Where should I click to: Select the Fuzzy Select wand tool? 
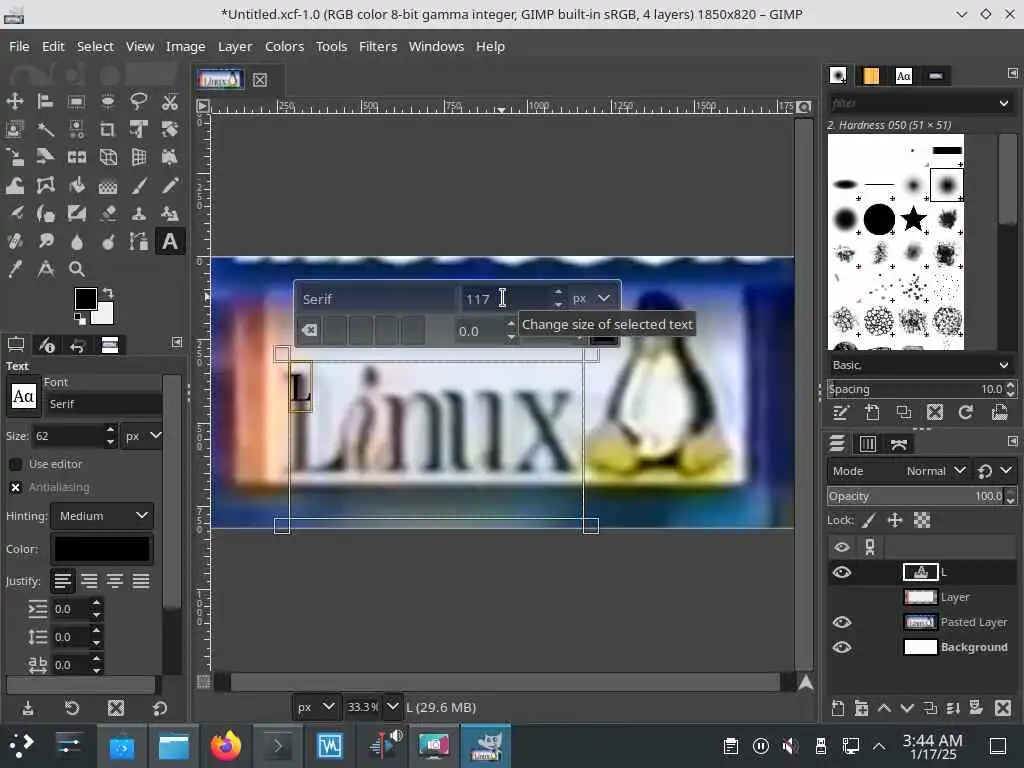(45, 129)
